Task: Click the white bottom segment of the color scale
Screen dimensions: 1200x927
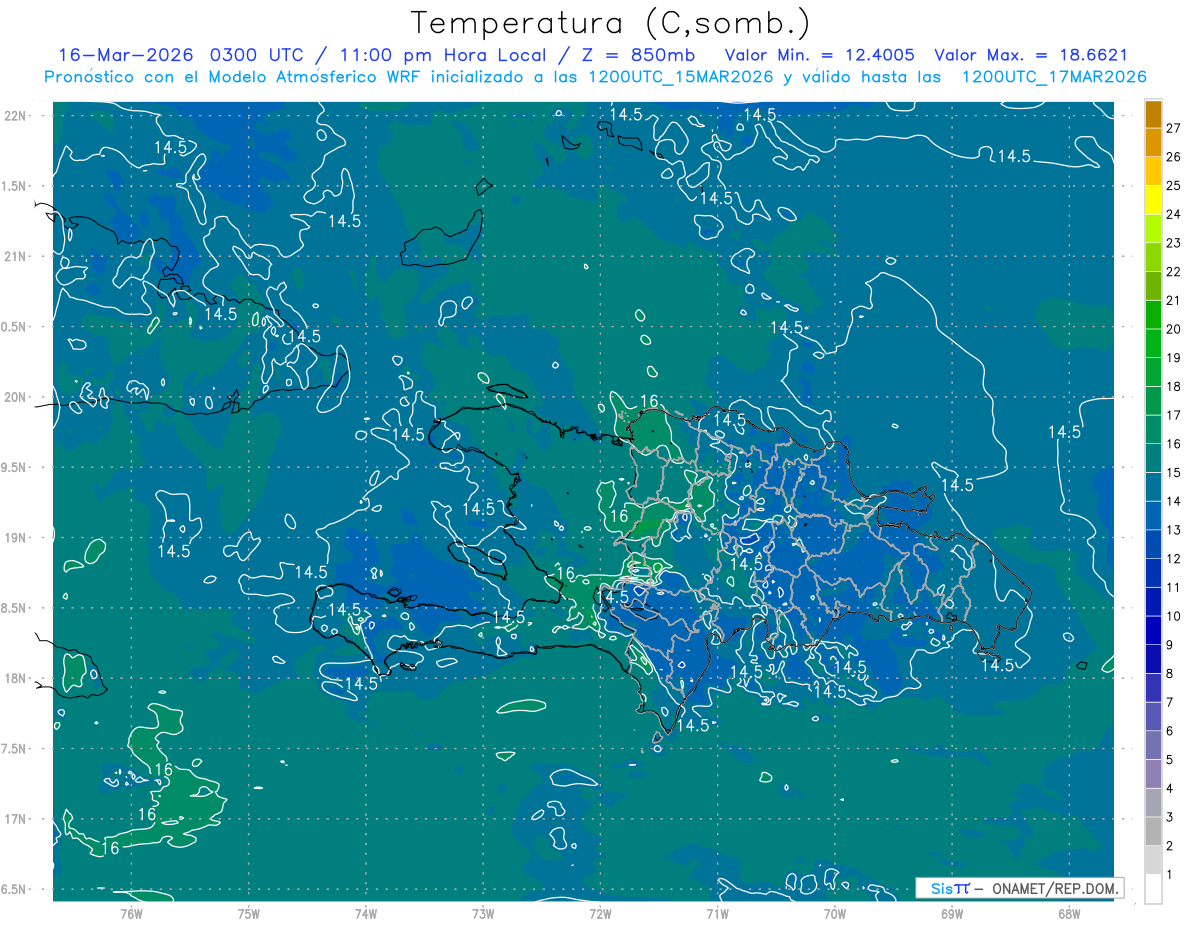Action: 1153,889
